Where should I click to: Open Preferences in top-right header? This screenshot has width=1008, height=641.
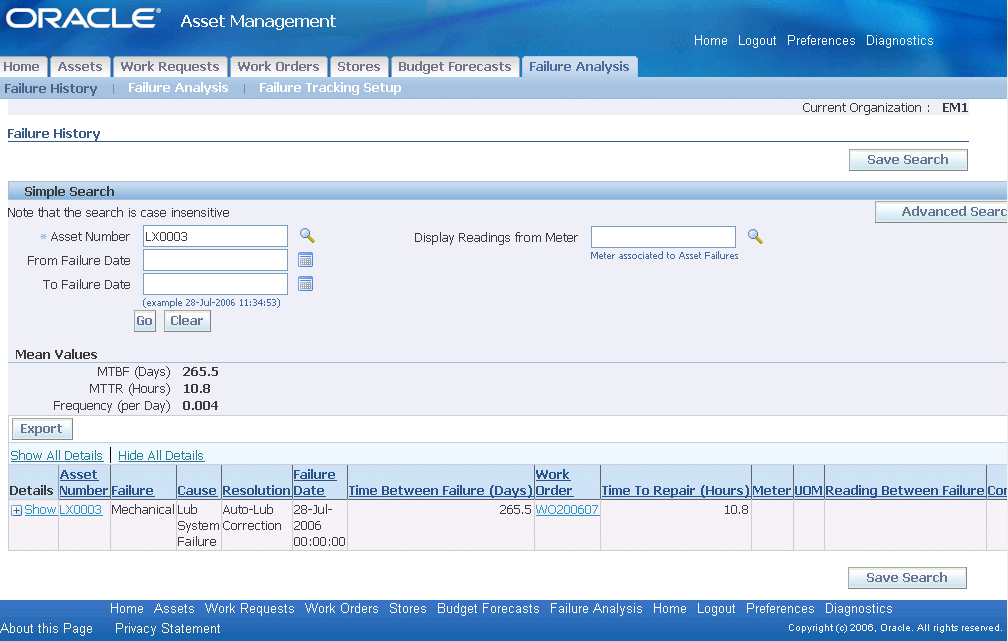(821, 41)
